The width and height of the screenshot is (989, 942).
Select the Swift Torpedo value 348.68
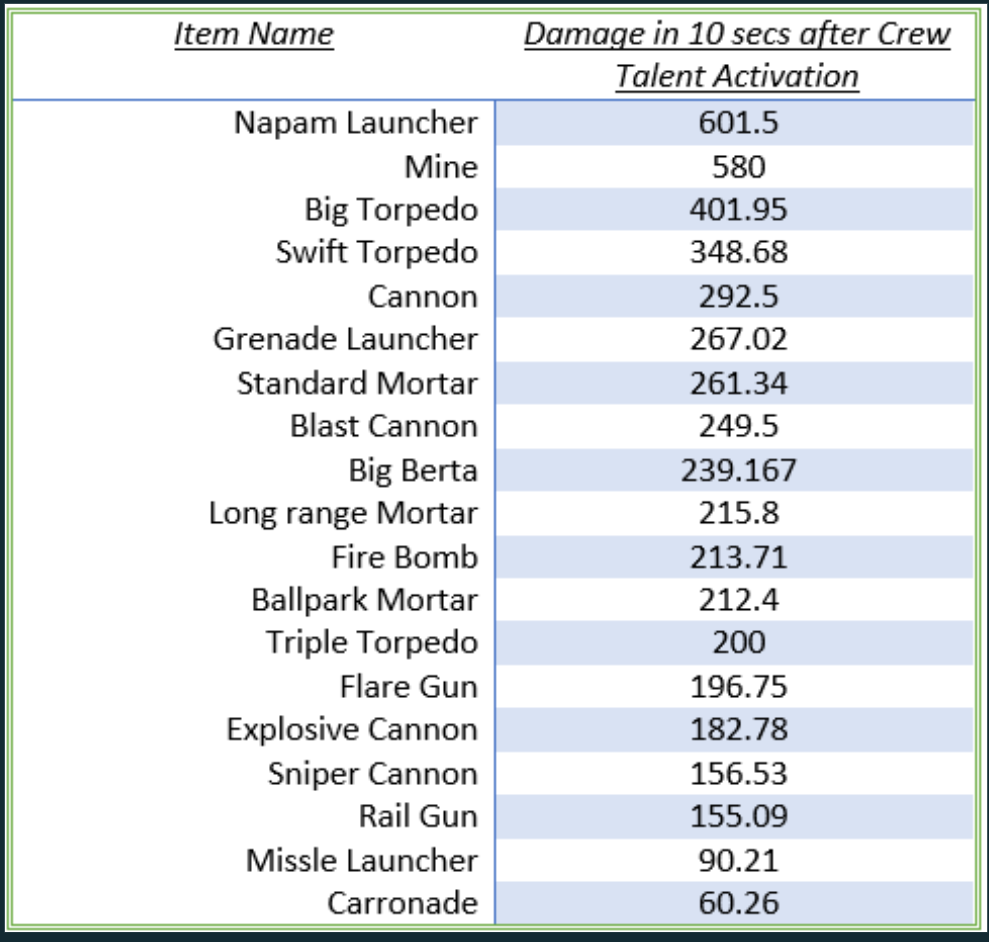point(736,253)
